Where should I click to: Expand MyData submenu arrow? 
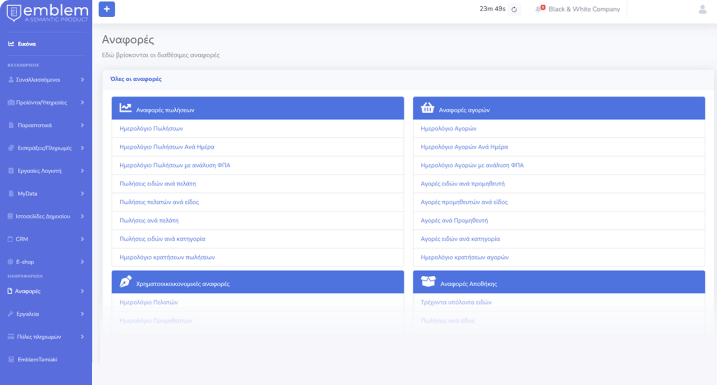(82, 193)
